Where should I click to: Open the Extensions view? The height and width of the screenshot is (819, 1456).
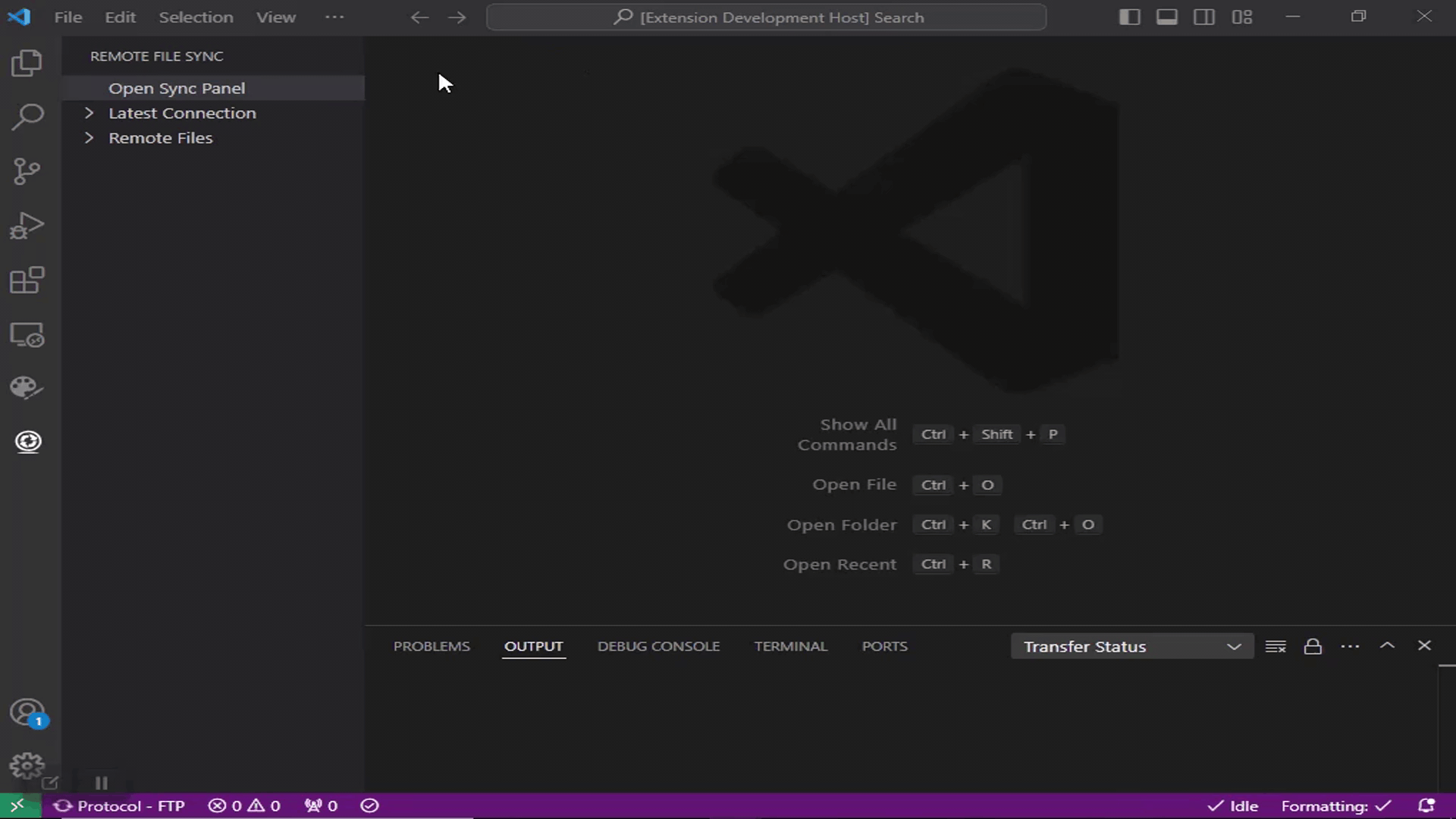27,281
